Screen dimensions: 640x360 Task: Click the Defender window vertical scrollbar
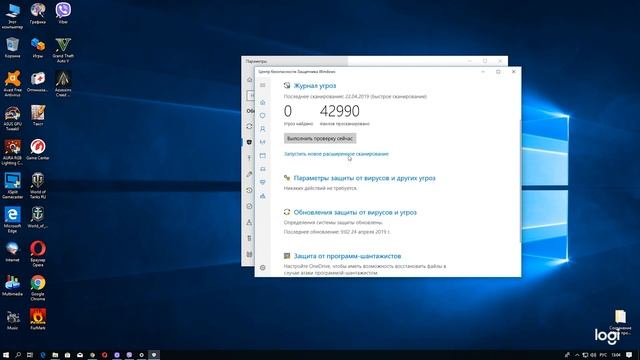point(520,182)
